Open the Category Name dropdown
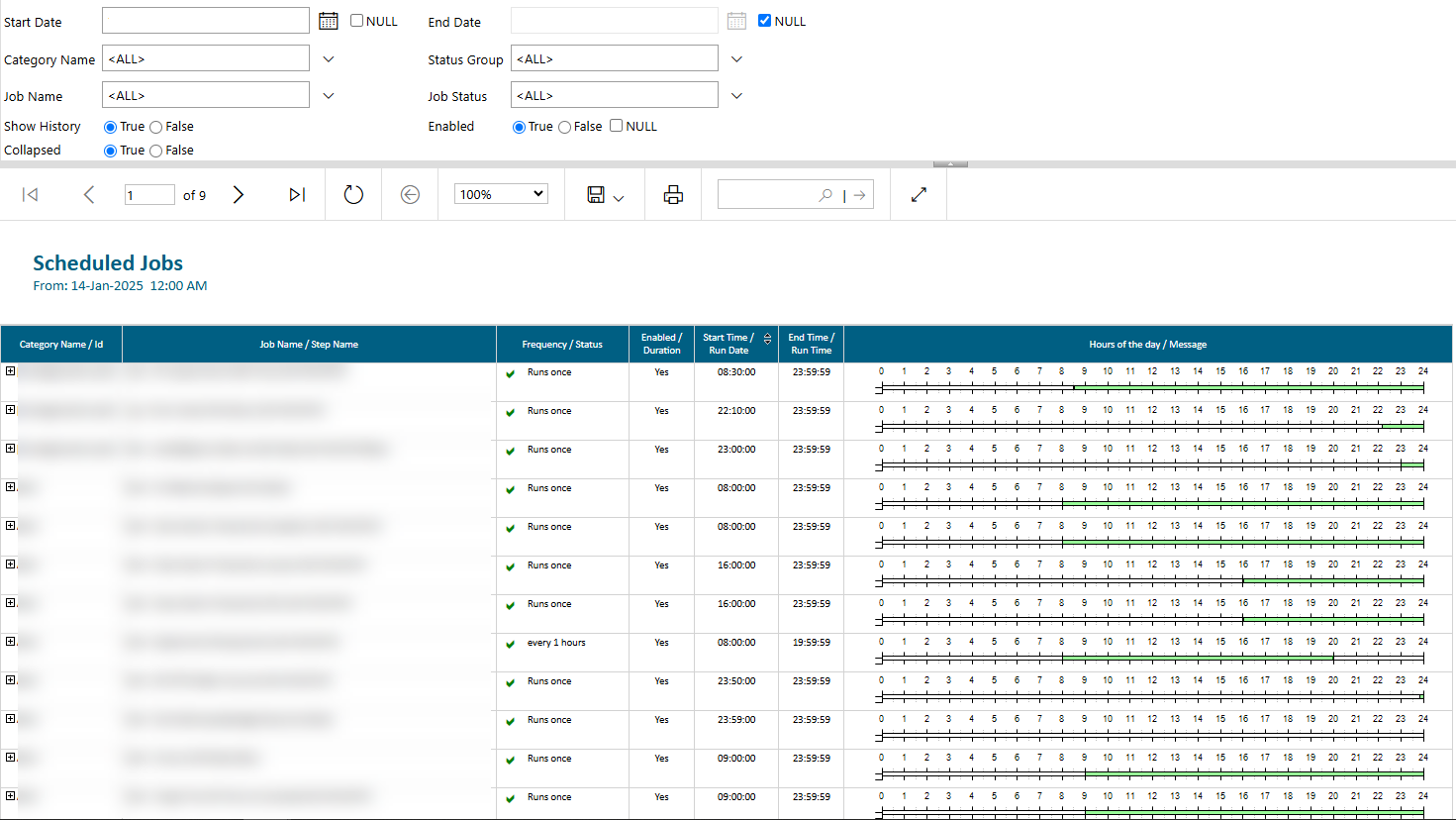1456x820 pixels. click(x=328, y=57)
